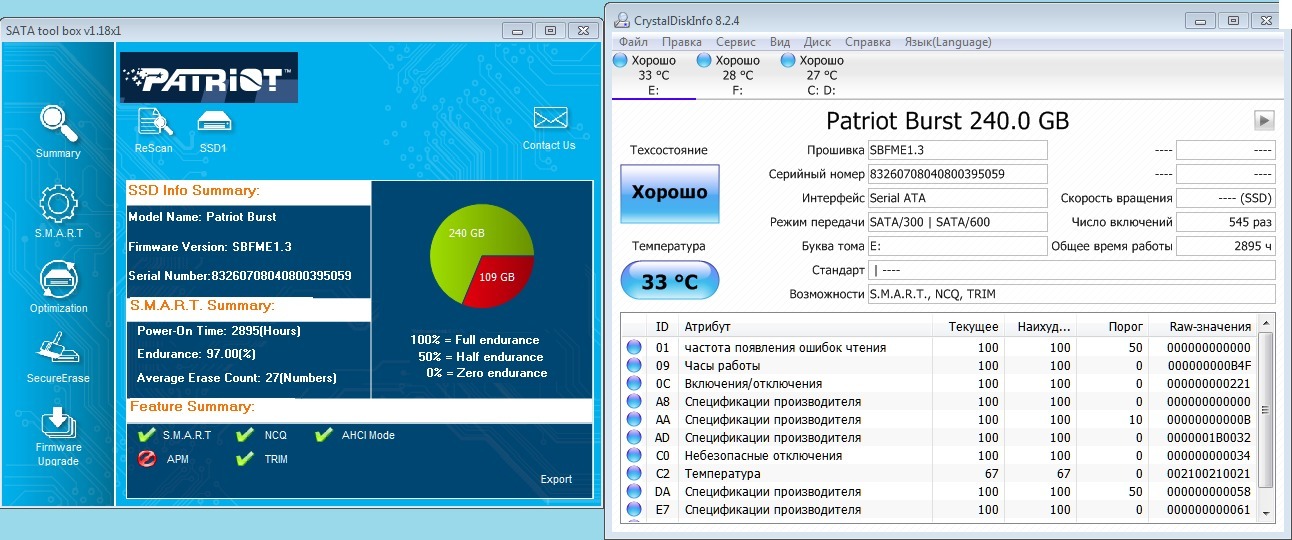Switch to the C: D: drive tab

821,75
